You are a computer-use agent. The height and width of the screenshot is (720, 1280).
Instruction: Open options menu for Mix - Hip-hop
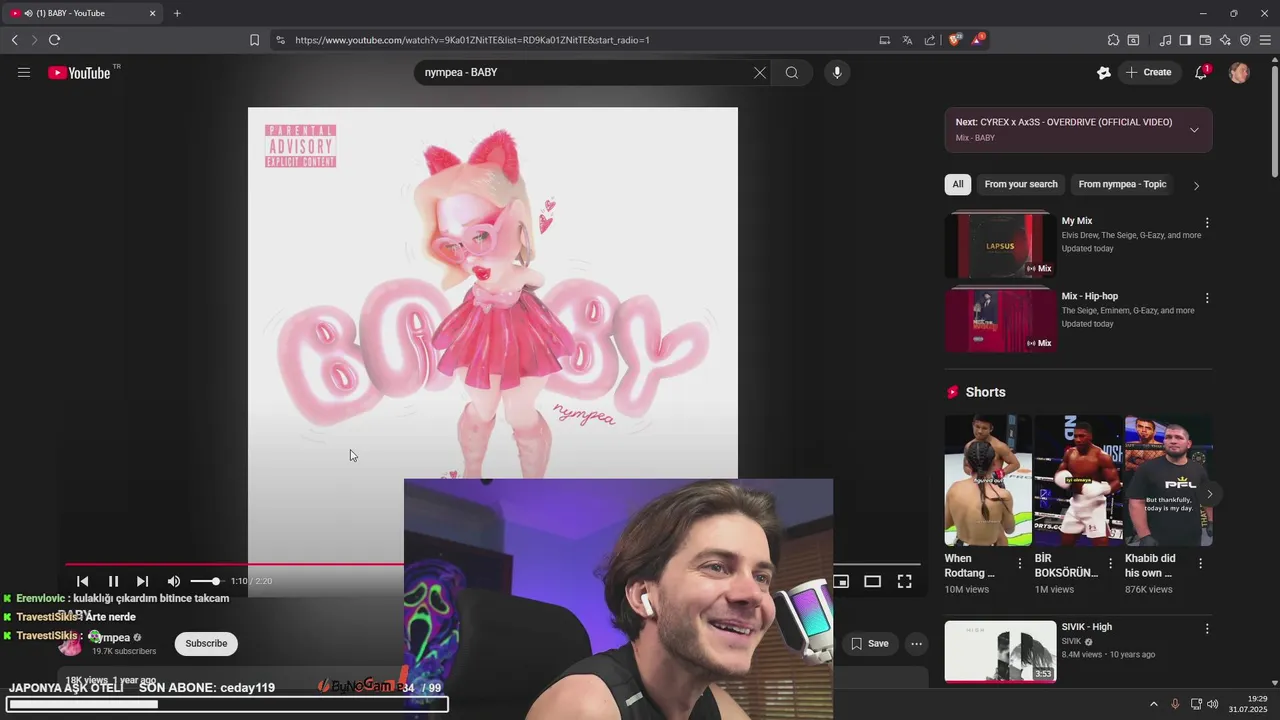(1207, 298)
